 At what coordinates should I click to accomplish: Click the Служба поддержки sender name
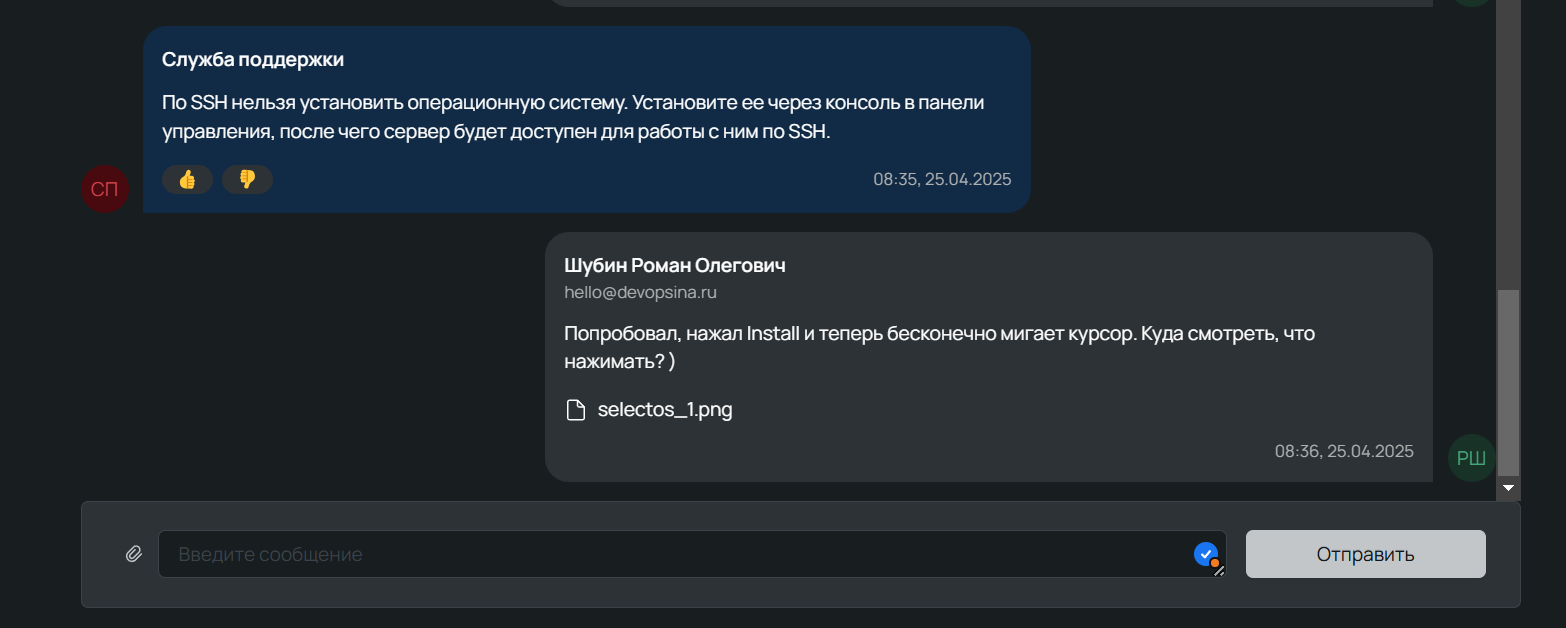[253, 60]
